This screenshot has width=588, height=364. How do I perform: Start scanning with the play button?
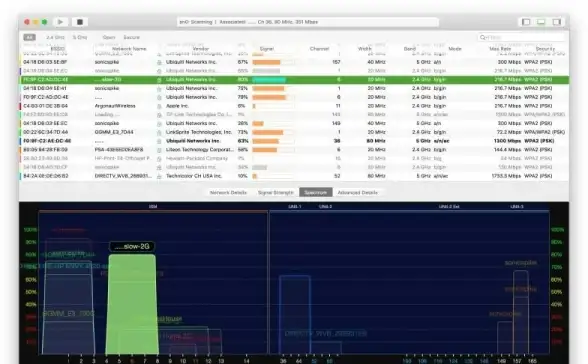pyautogui.click(x=60, y=22)
